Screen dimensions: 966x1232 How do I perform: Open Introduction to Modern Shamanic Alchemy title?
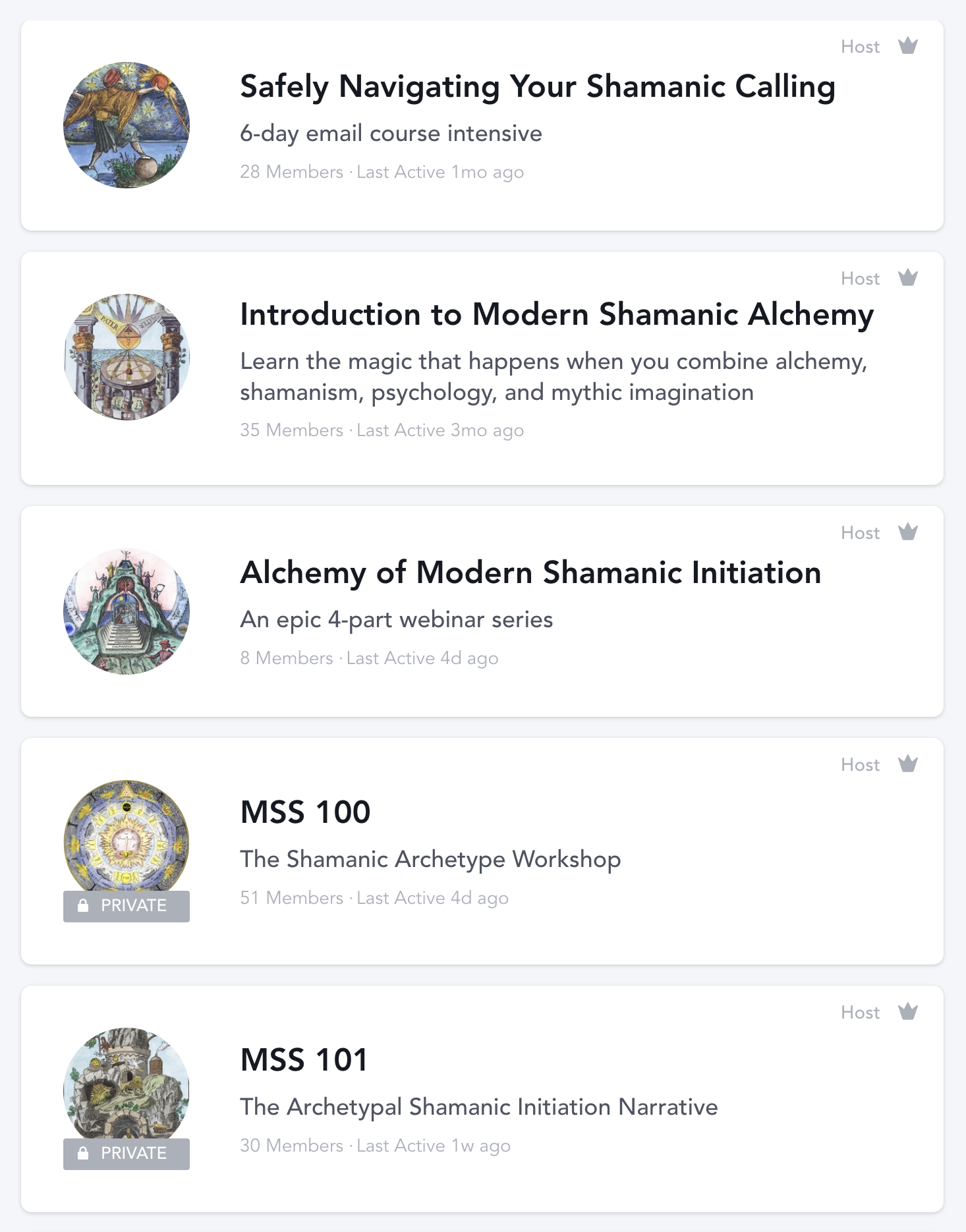click(557, 315)
